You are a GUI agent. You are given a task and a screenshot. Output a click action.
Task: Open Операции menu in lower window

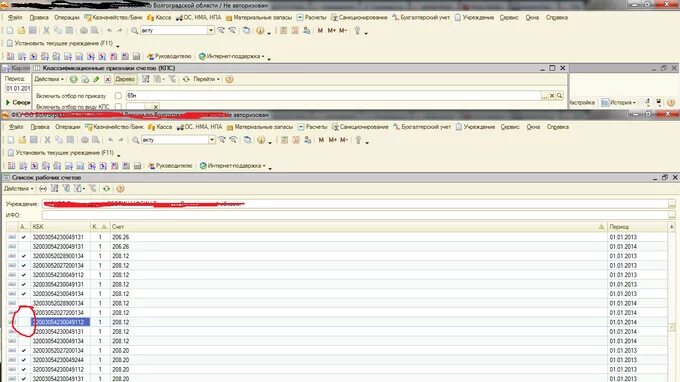click(x=68, y=127)
